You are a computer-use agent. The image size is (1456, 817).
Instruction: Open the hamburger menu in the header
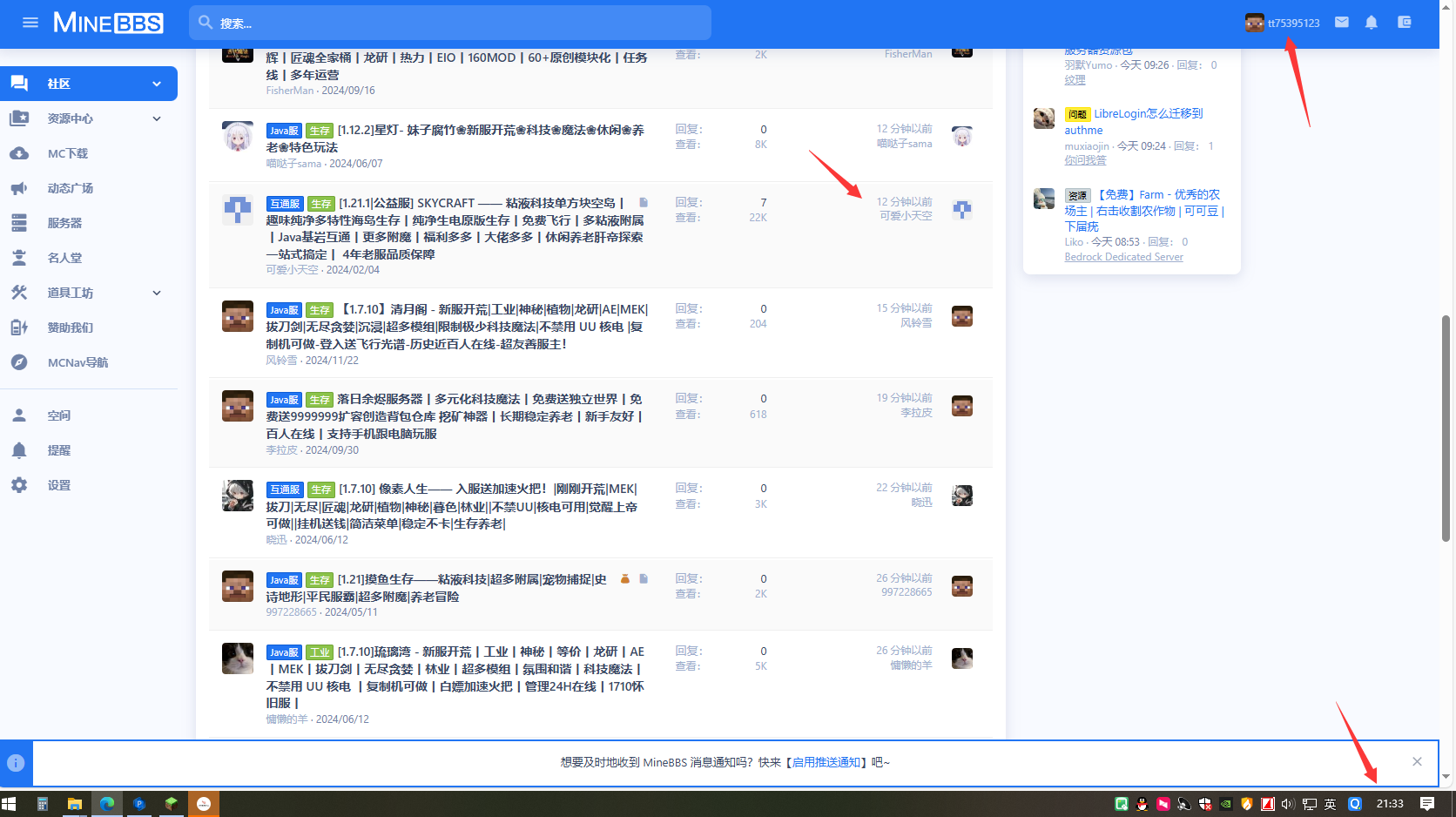coord(30,23)
